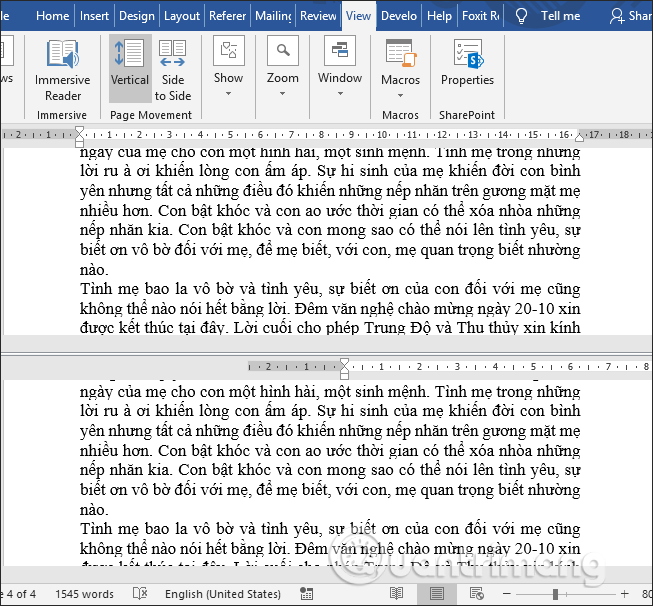
Task: Click the word 'Tình' in upper pane's last paragraph
Action: point(94,288)
